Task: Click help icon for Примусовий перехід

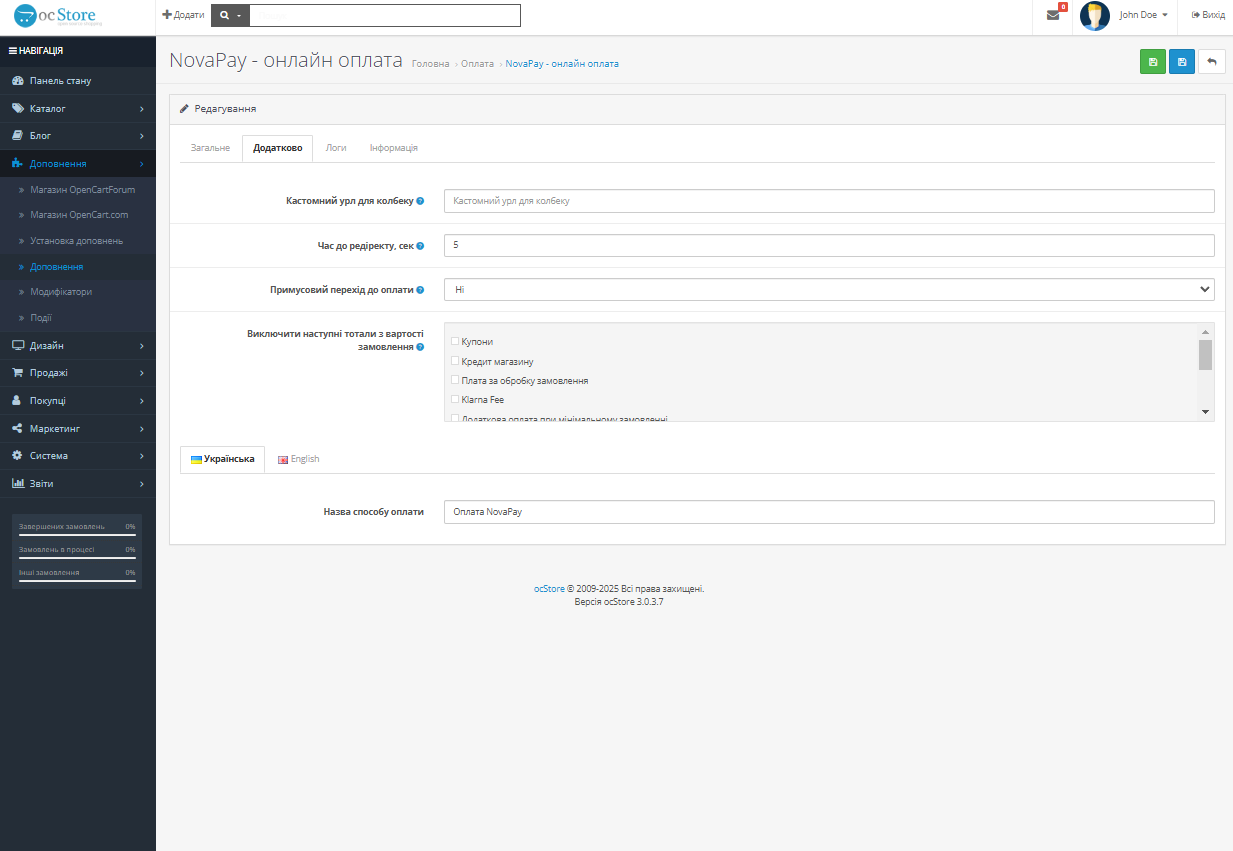Action: tap(420, 290)
